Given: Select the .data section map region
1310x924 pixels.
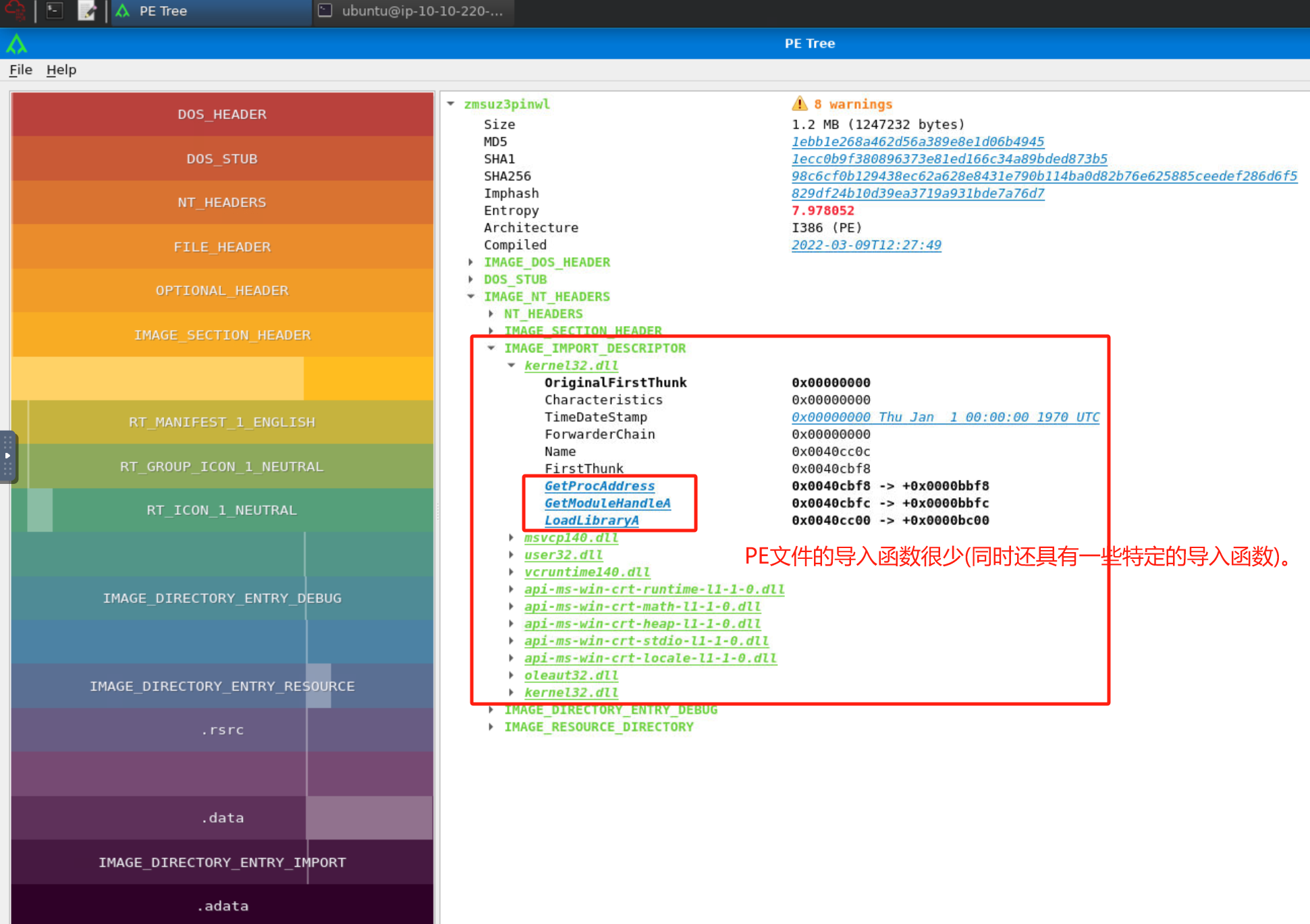Looking at the screenshot, I should [222, 818].
